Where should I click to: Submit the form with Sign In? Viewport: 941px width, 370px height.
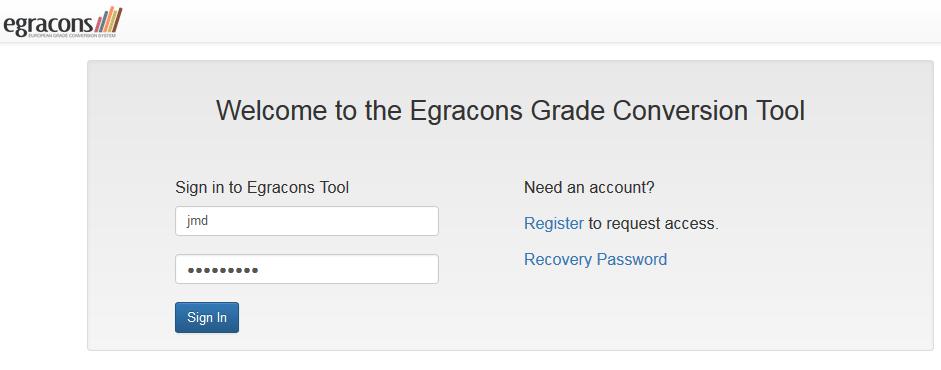(x=207, y=317)
